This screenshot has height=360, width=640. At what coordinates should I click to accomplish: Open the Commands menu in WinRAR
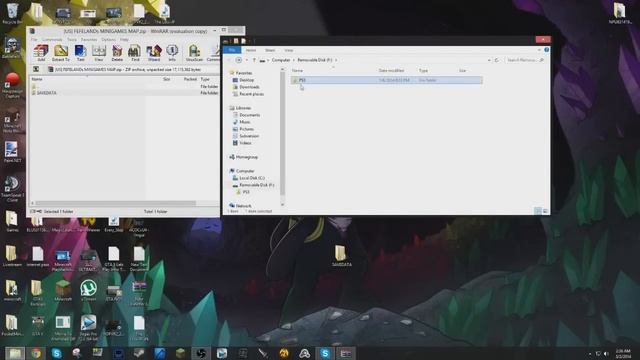point(52,40)
